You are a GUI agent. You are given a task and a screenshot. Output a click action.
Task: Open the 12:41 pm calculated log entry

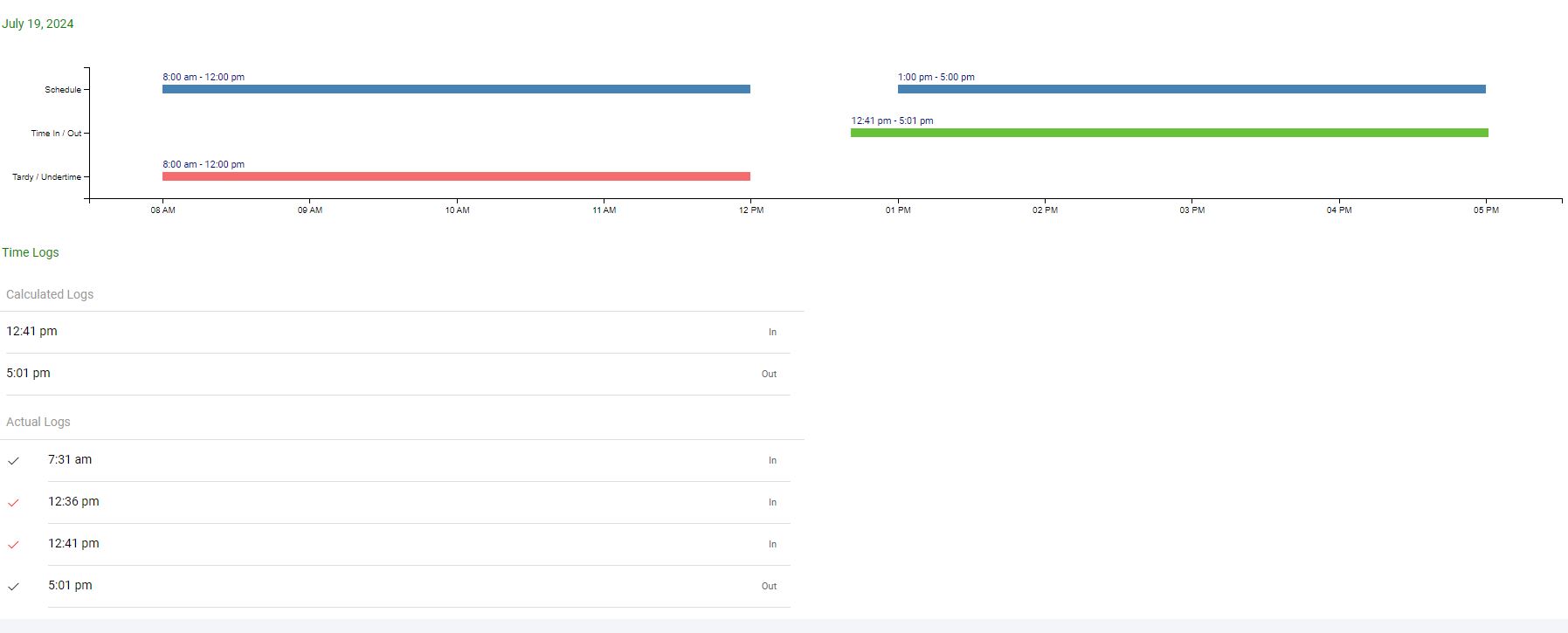pos(31,332)
